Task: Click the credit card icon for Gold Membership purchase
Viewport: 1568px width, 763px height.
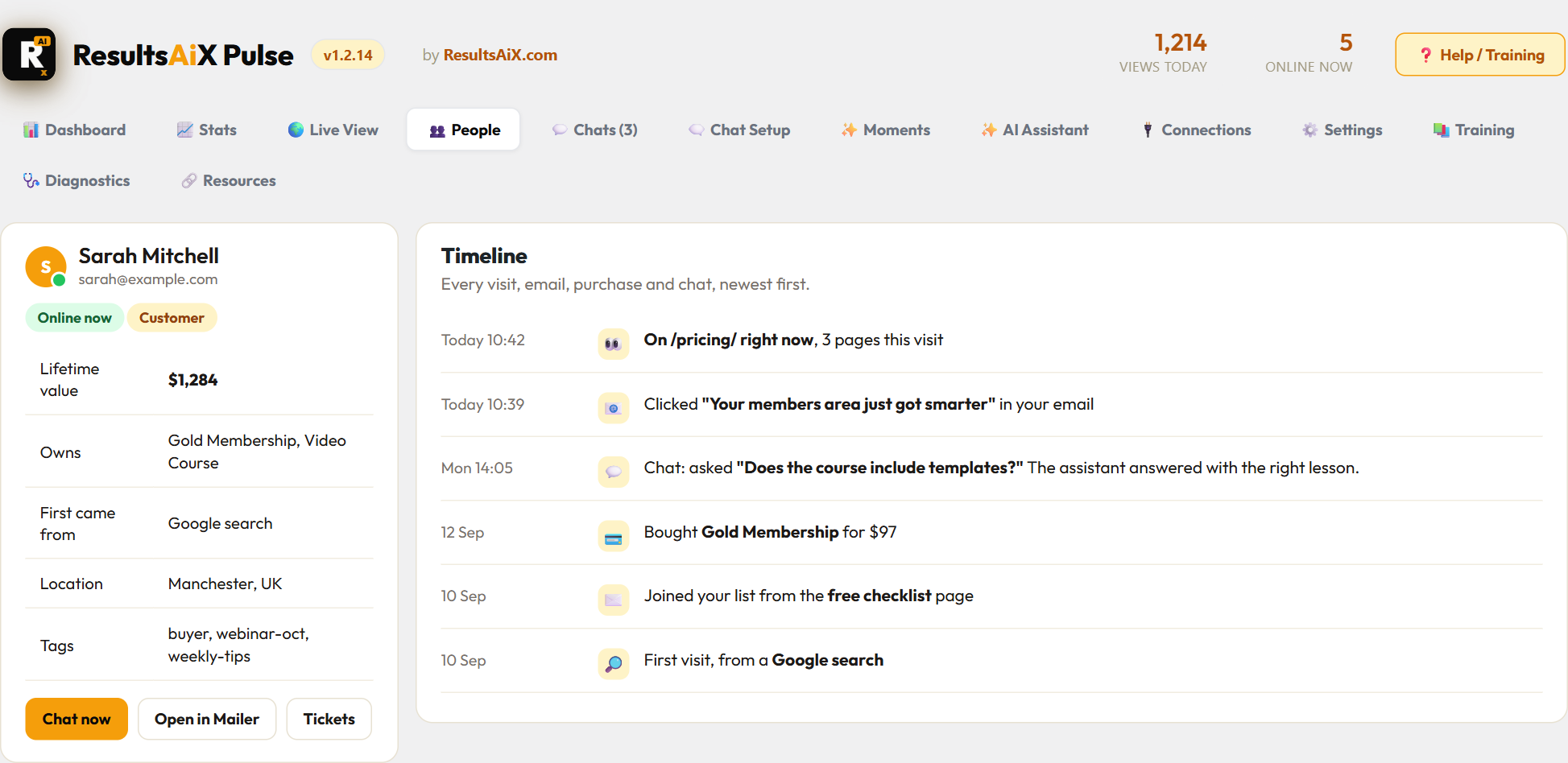Action: pos(613,536)
